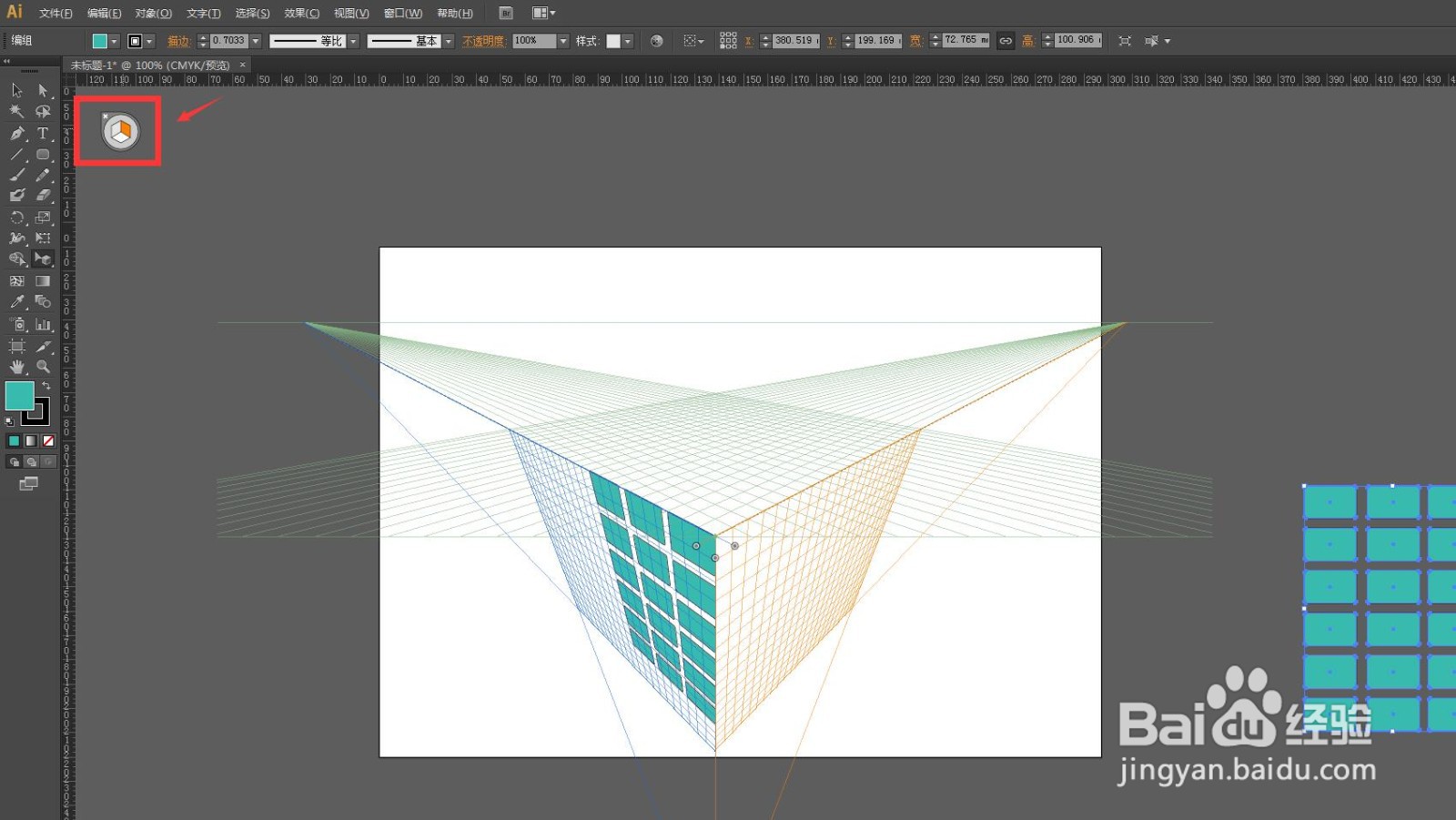Image resolution: width=1456 pixels, height=820 pixels.
Task: Set paint mode to Color
Action: (x=14, y=440)
